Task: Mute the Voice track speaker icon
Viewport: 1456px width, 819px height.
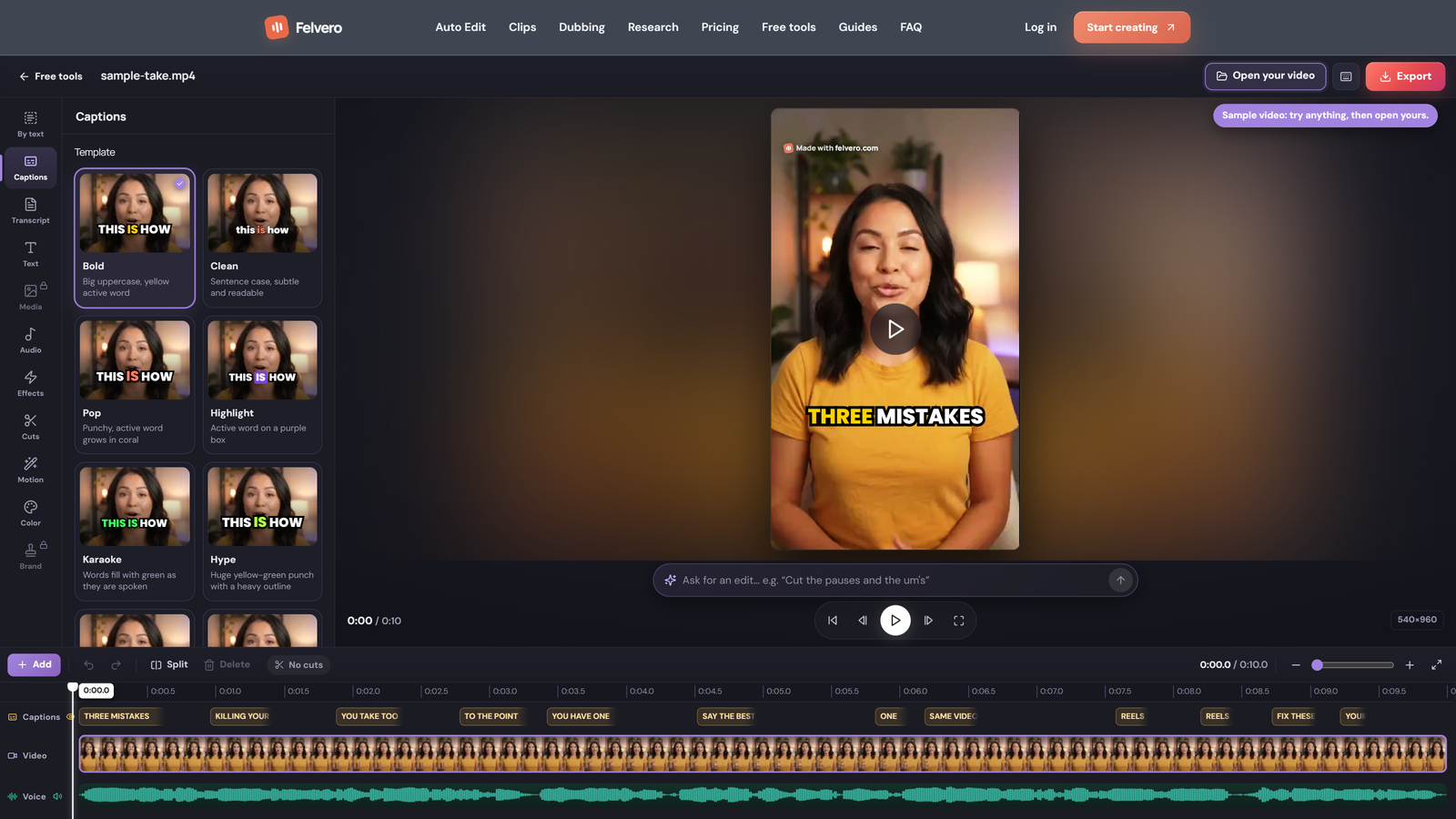Action: coord(57,796)
